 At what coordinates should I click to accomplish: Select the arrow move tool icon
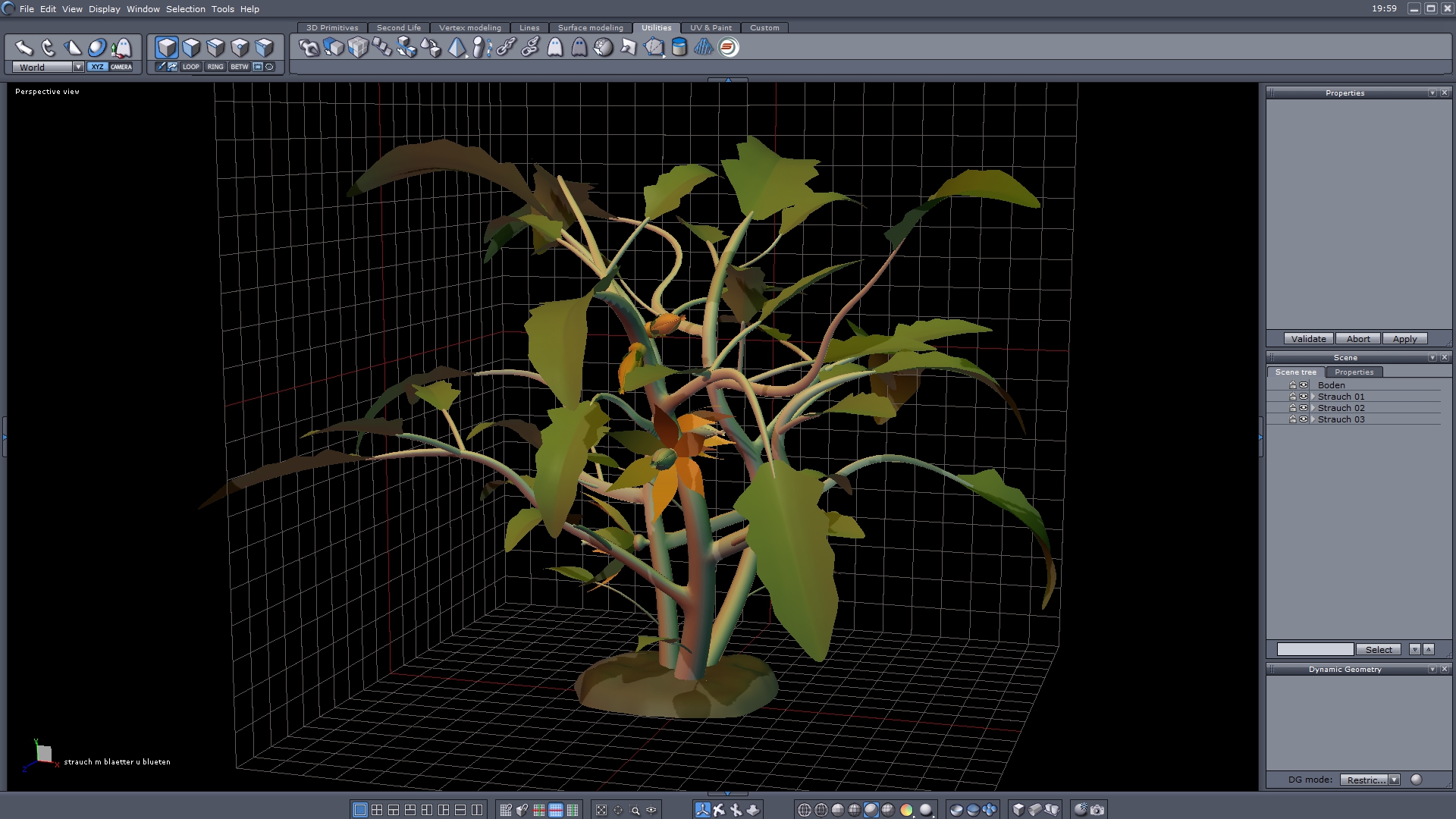(24, 48)
